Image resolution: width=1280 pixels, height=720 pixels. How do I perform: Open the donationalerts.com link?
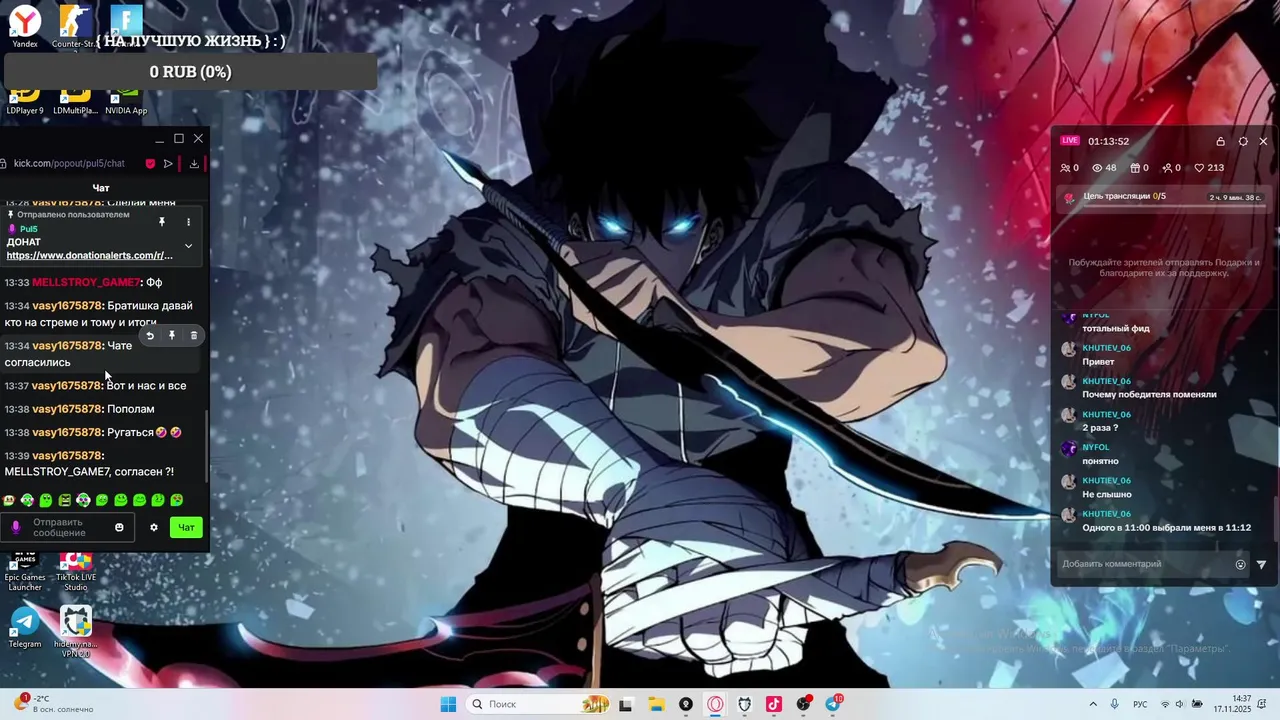[x=90, y=256]
